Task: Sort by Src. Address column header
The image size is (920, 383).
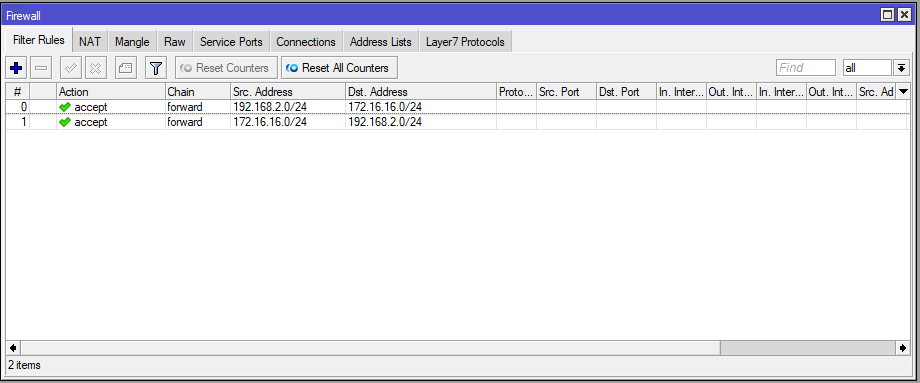Action: coord(288,92)
